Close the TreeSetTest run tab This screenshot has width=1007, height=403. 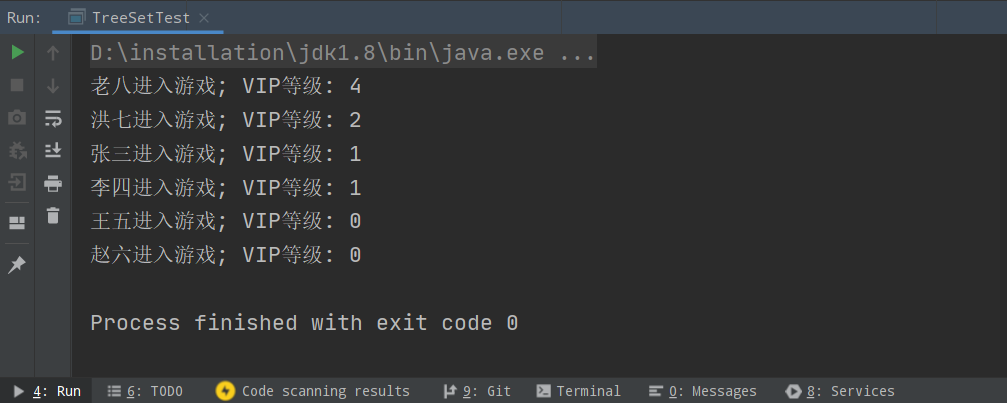pos(207,18)
